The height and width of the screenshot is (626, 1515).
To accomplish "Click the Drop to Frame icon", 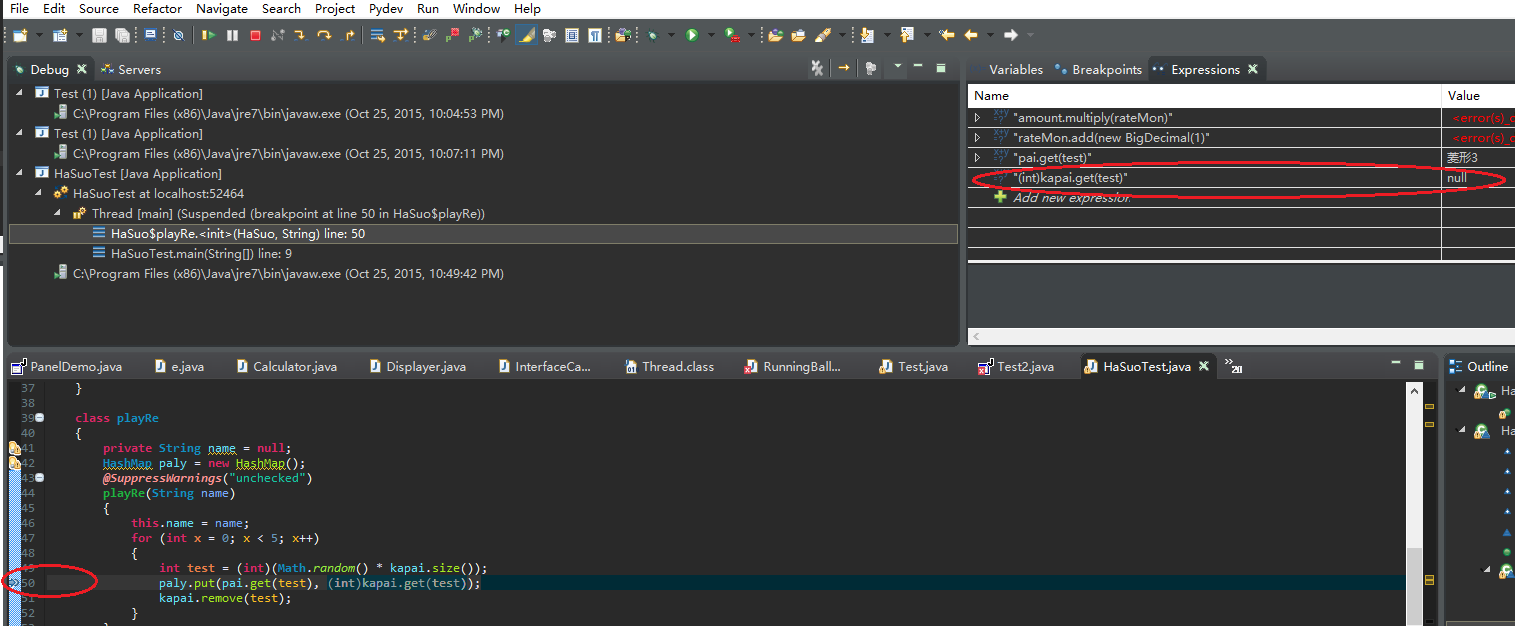I will [x=377, y=35].
